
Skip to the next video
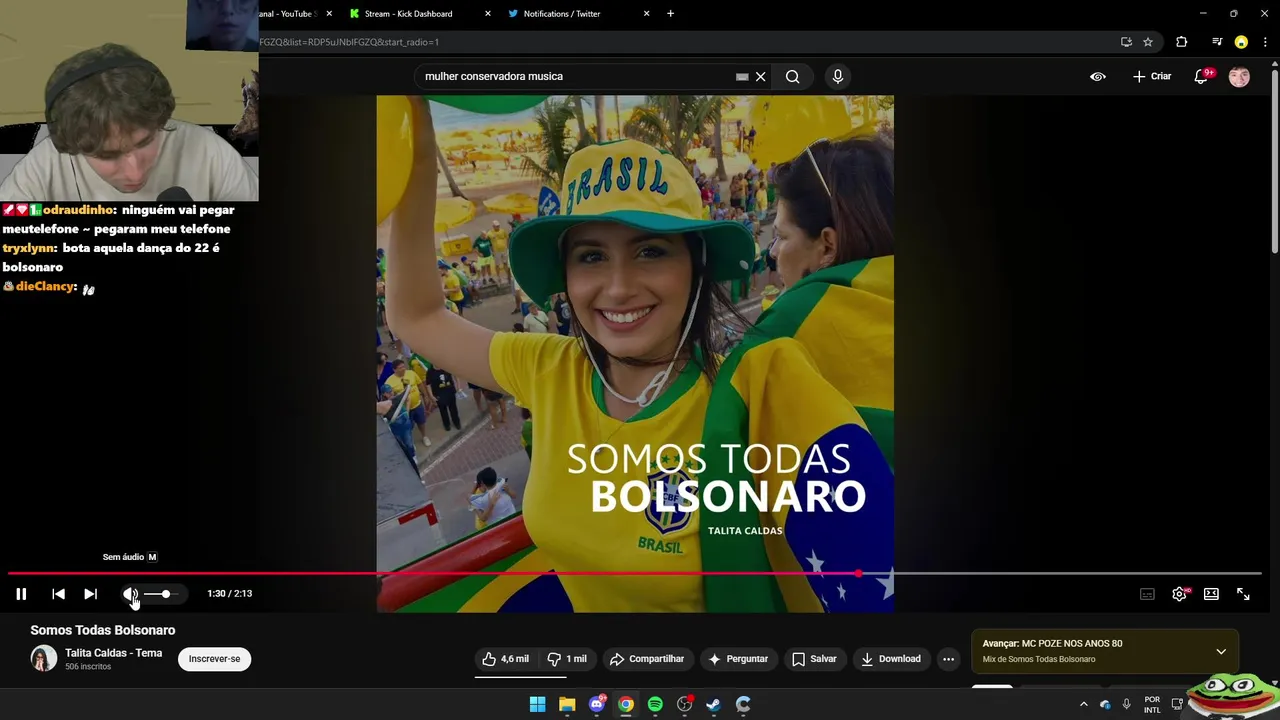pos(90,594)
